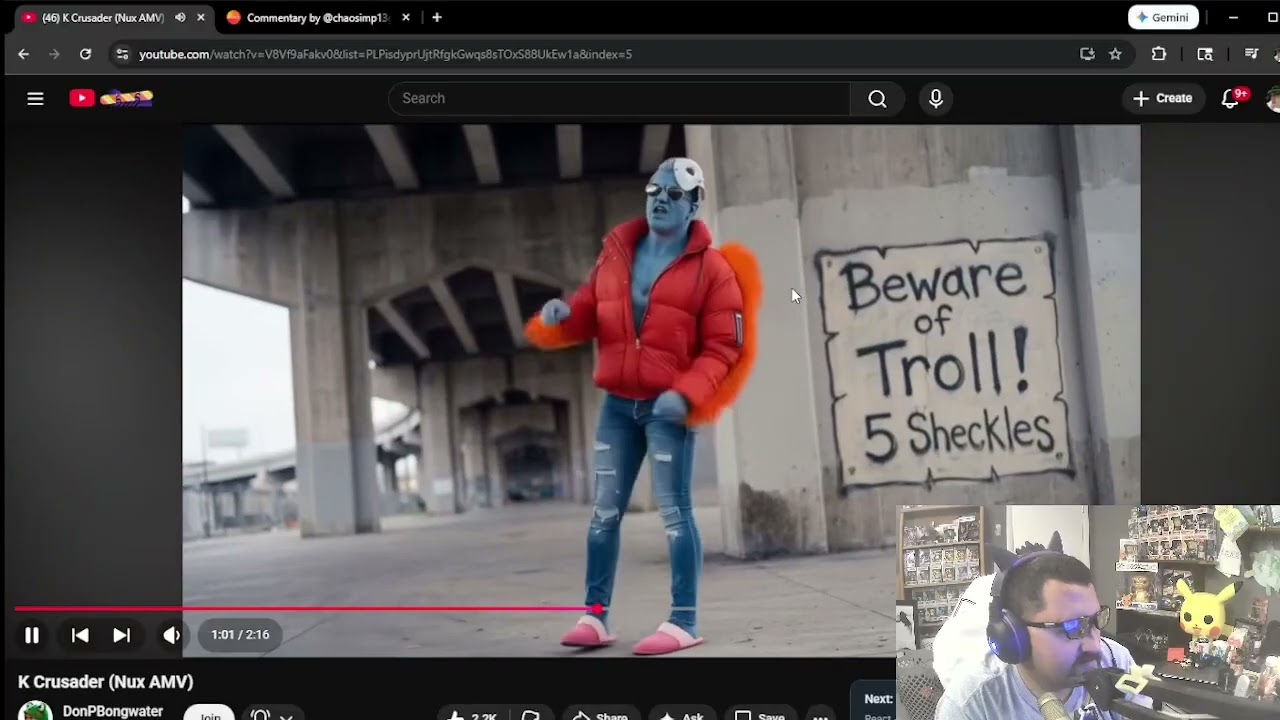The image size is (1280, 720).
Task: Open the media controls icon in Chrome toolbar
Action: (x=1251, y=54)
